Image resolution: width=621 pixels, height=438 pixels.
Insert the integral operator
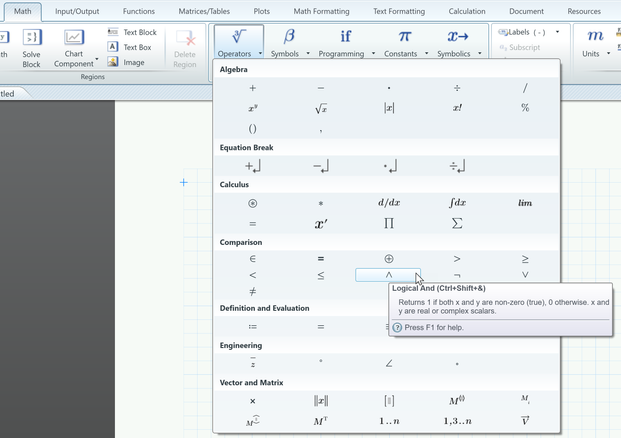tap(457, 203)
